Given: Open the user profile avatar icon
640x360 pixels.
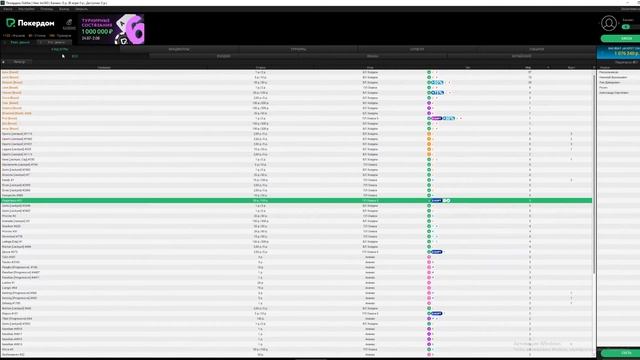Looking at the screenshot, I should pyautogui.click(x=609, y=23).
